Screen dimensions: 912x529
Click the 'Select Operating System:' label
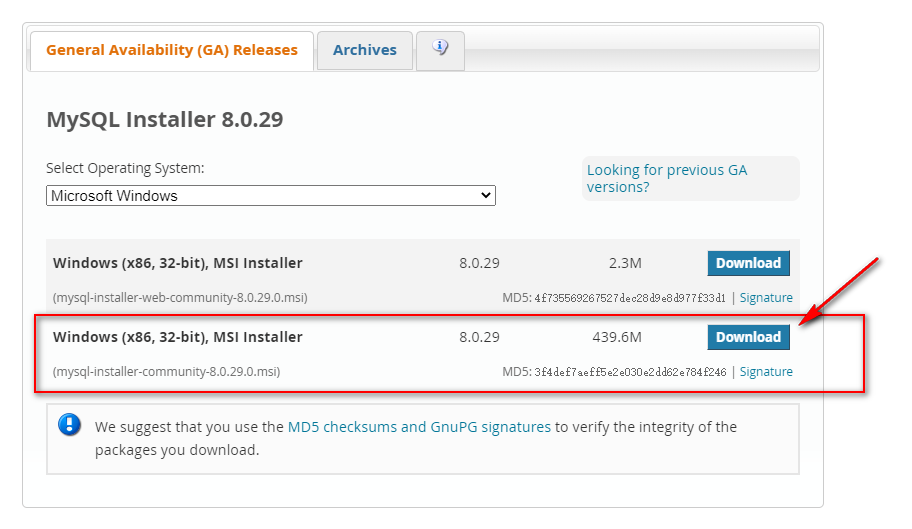(x=125, y=168)
